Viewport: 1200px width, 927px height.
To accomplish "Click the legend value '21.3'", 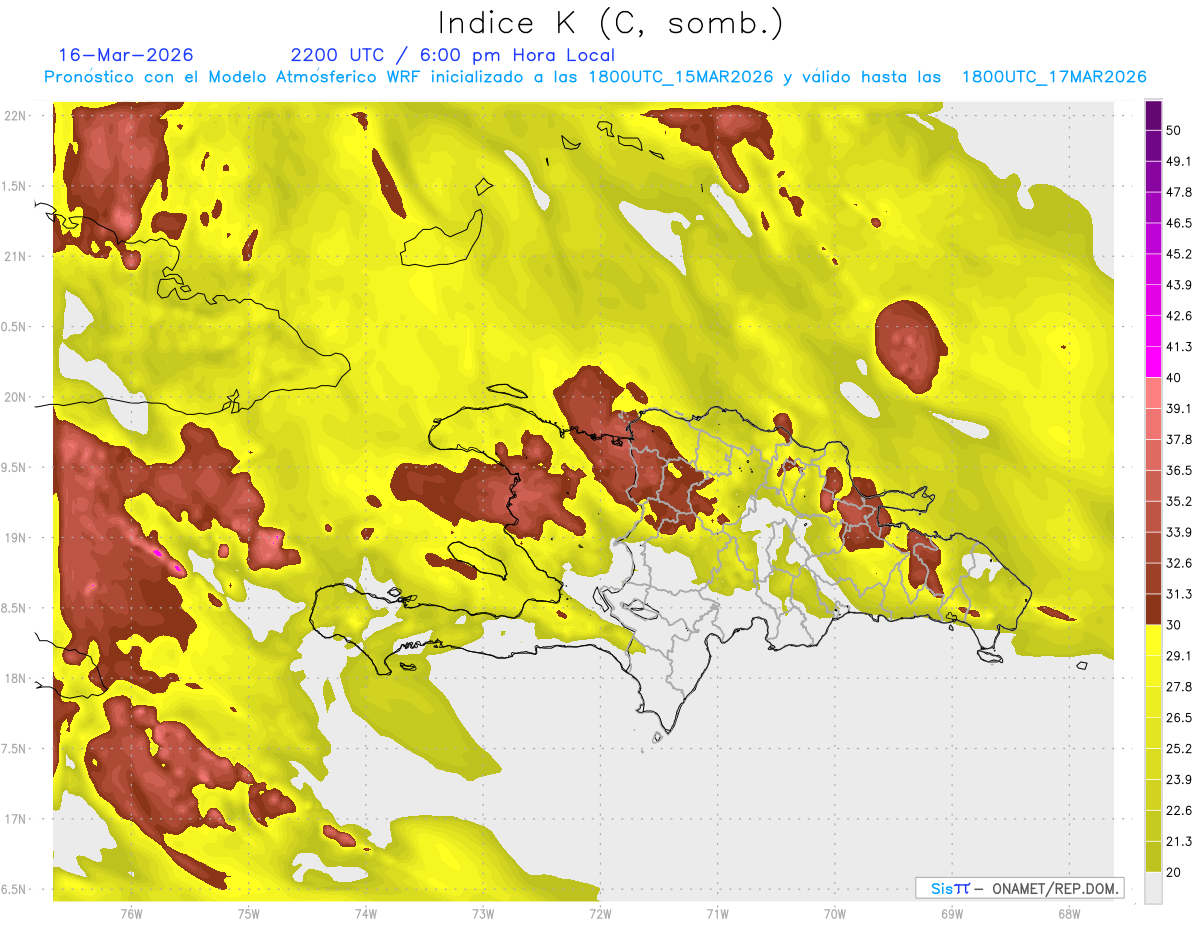I will (x=1179, y=841).
